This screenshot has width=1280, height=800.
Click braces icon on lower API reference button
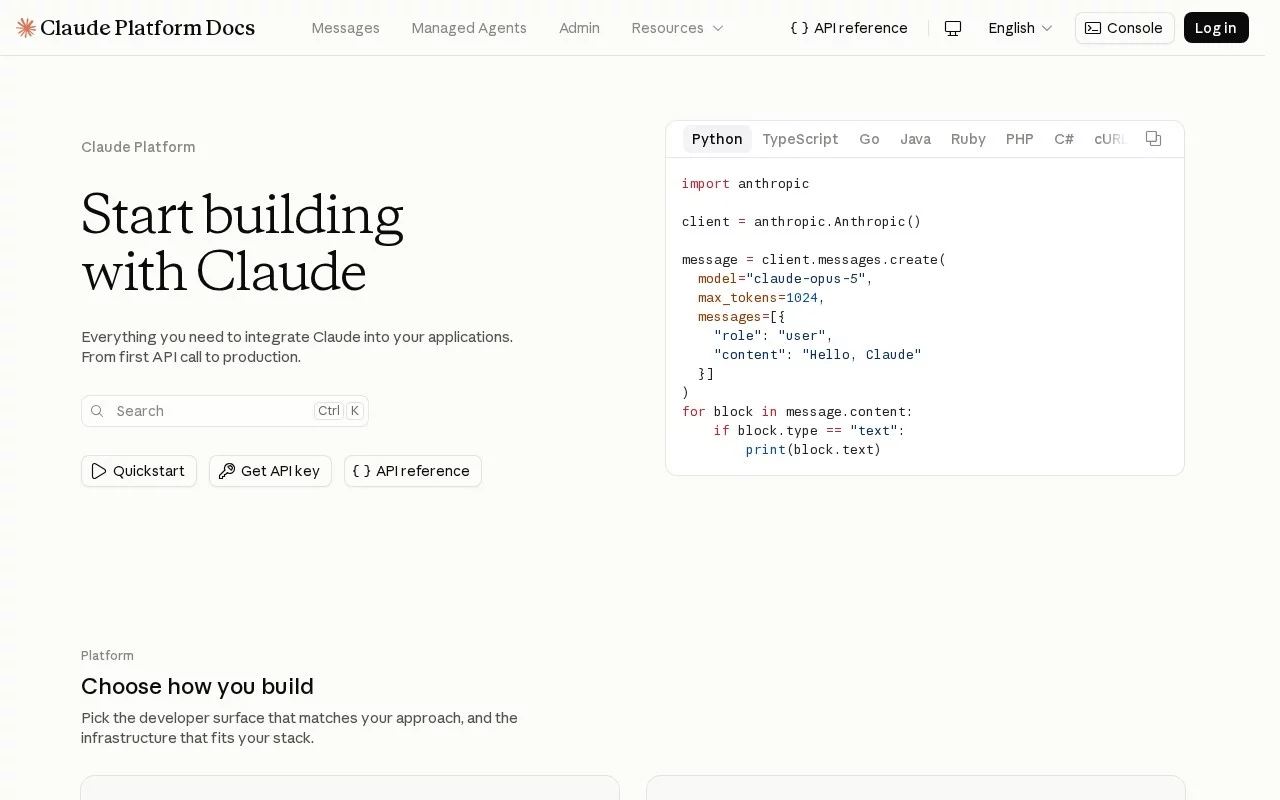[361, 471]
